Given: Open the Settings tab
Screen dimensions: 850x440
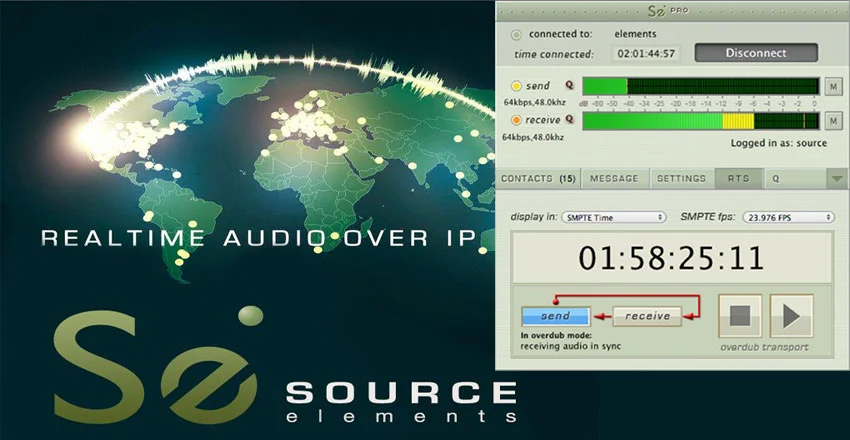Looking at the screenshot, I should [681, 178].
